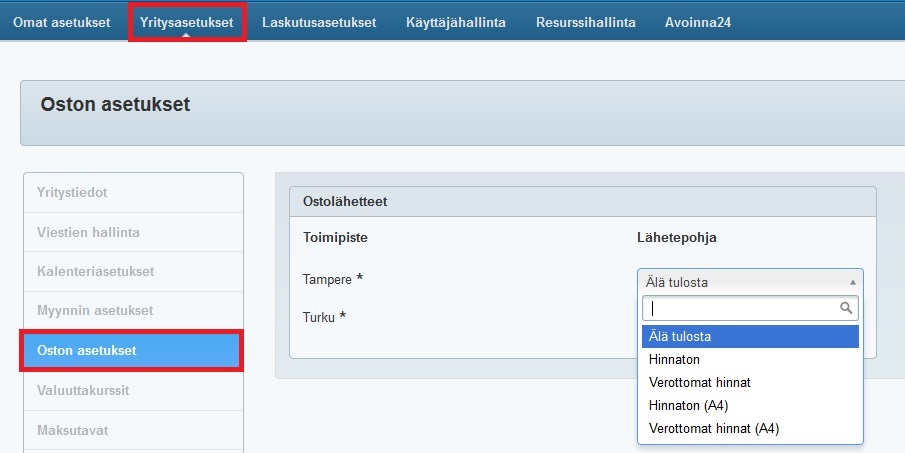Go to Laskutusasetukset tab
This screenshot has width=905, height=453.
pos(319,22)
